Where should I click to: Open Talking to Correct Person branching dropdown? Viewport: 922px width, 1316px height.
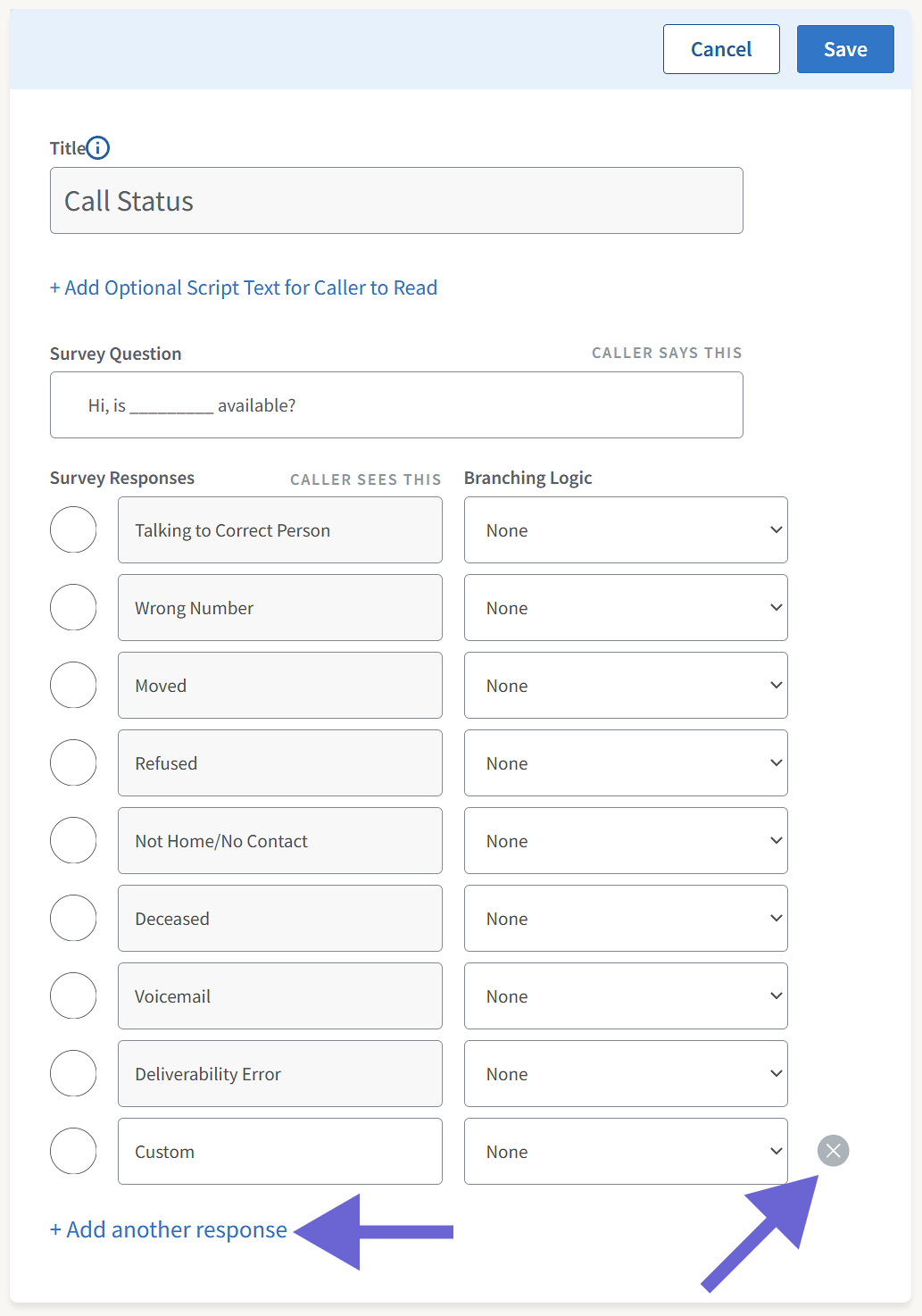(625, 529)
